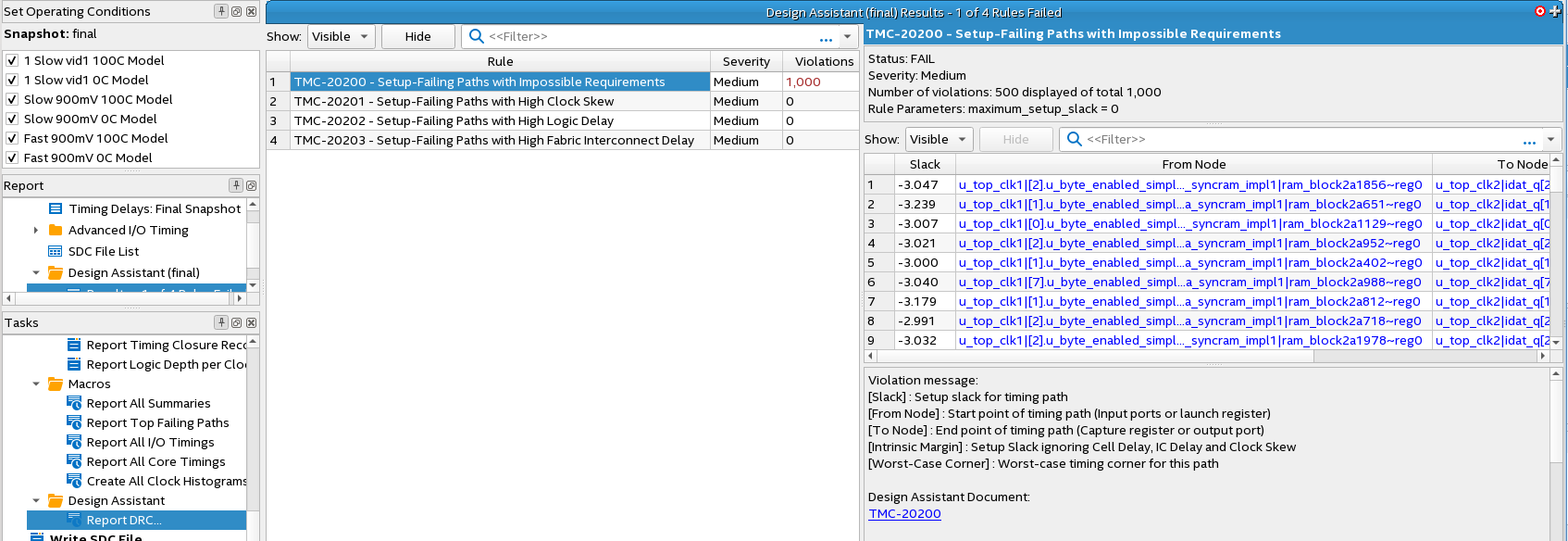
Task: Uncheck the 1 Slow vid1 100C Model
Action: 12,60
